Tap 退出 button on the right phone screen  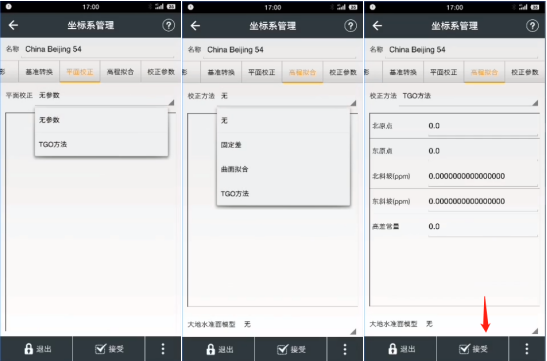400,349
